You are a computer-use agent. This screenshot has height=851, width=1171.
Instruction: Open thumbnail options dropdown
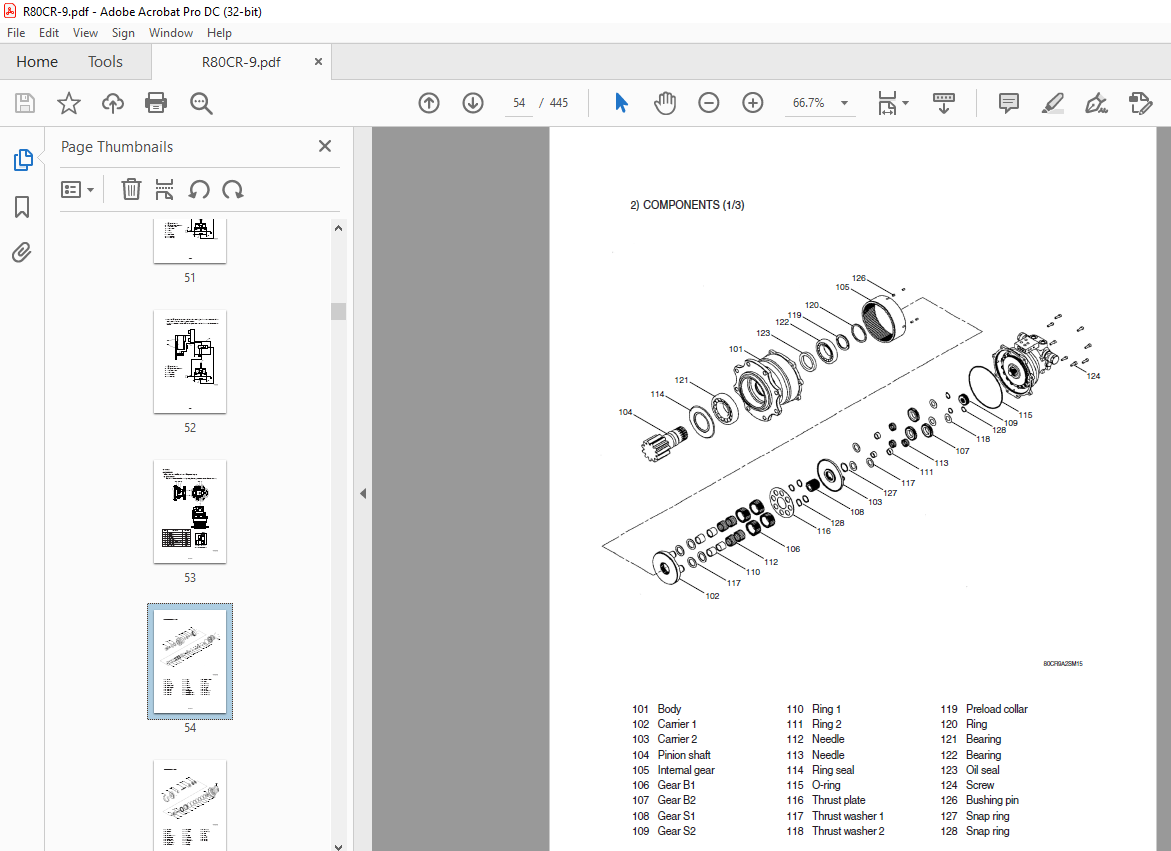[x=77, y=190]
